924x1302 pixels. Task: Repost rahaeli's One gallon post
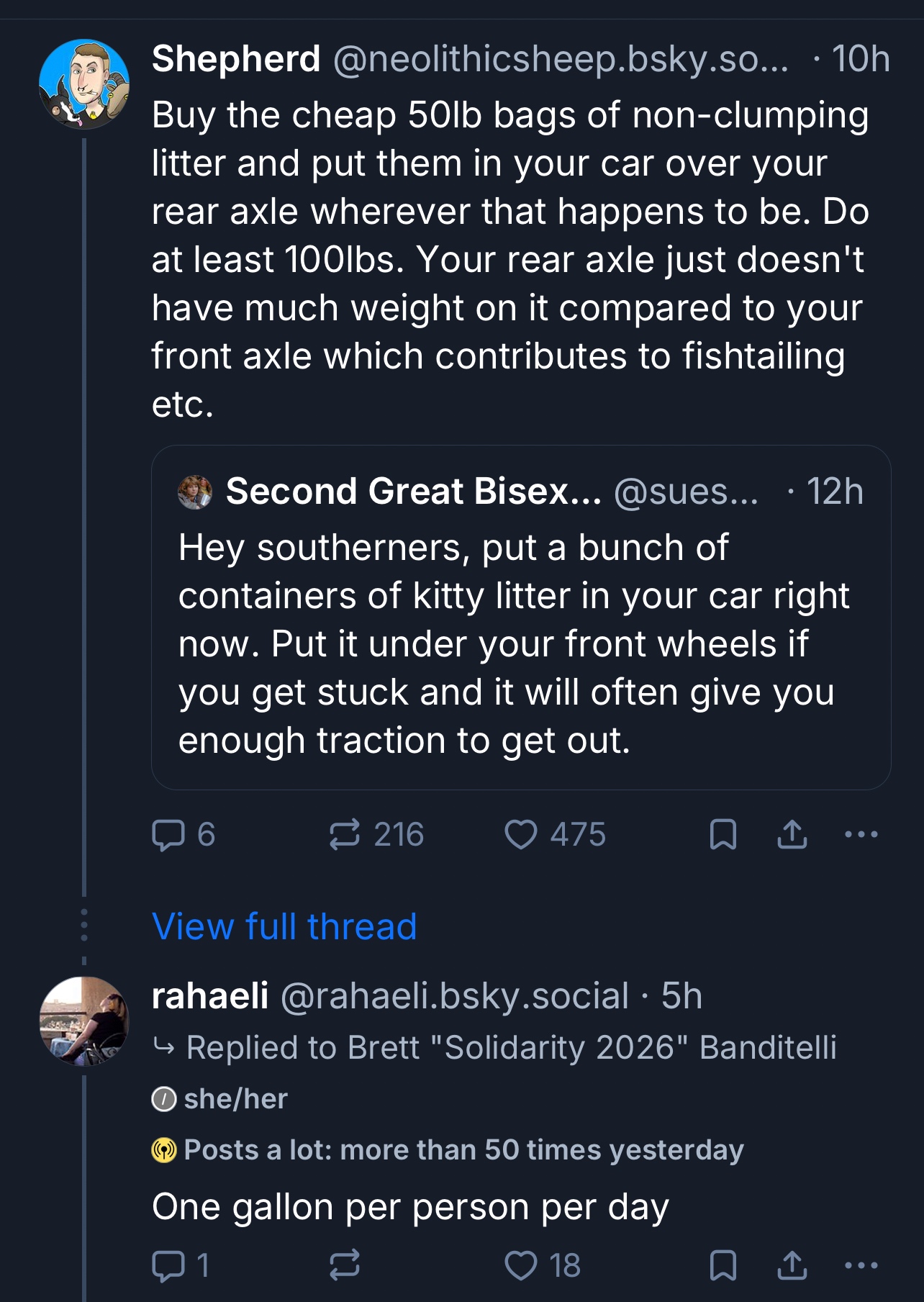pos(345,1265)
